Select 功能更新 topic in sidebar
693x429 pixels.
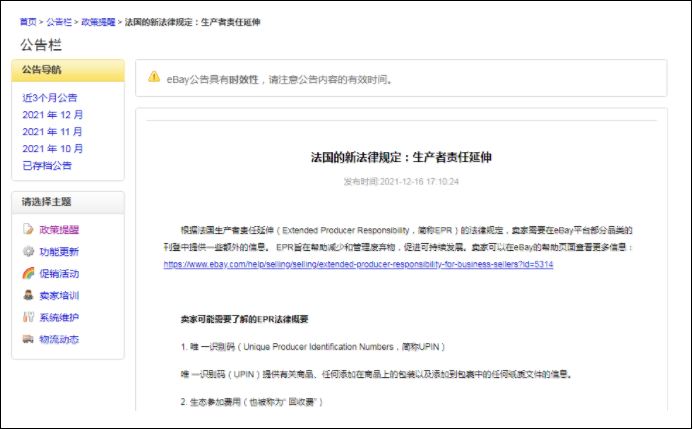click(59, 252)
